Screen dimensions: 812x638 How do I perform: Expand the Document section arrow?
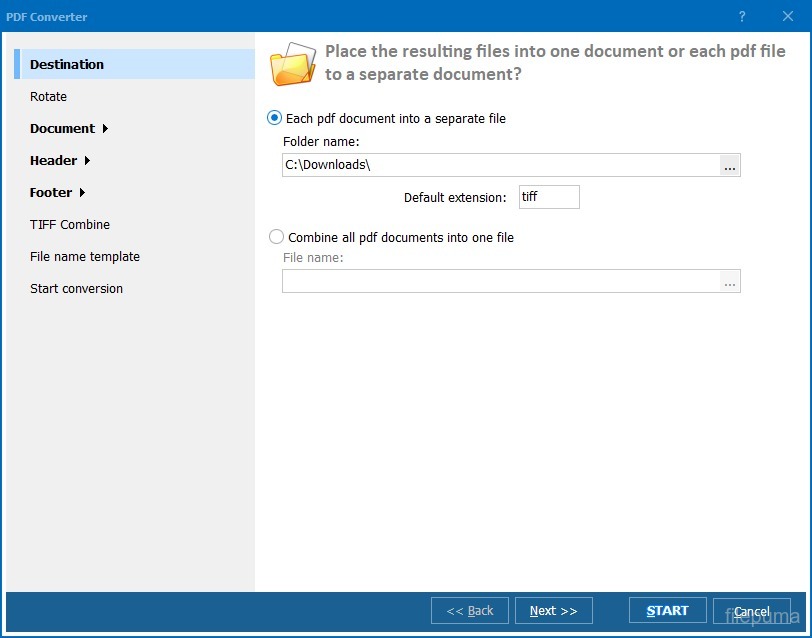105,129
